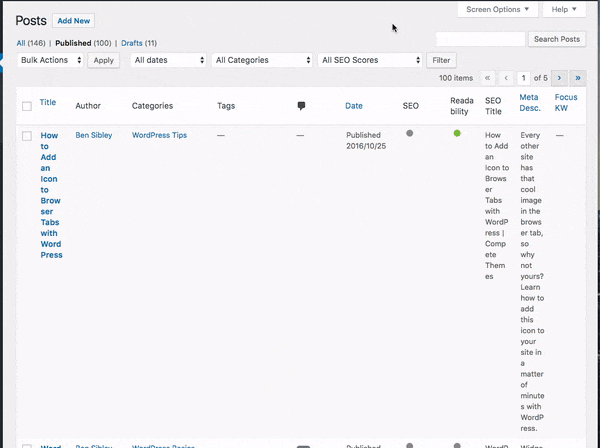Click the previous page arrow in pagination

point(506,78)
